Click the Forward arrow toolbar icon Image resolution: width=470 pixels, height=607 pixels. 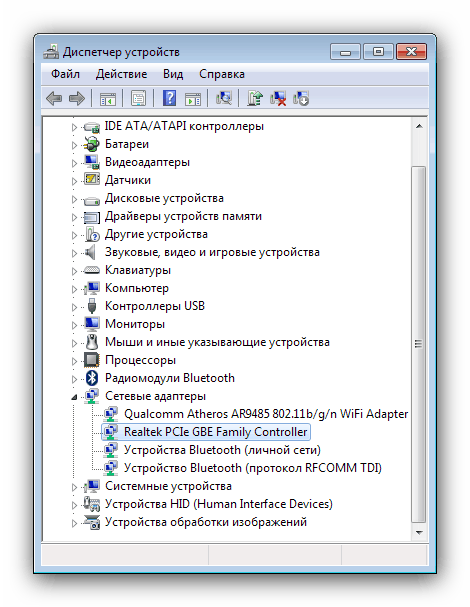click(77, 99)
